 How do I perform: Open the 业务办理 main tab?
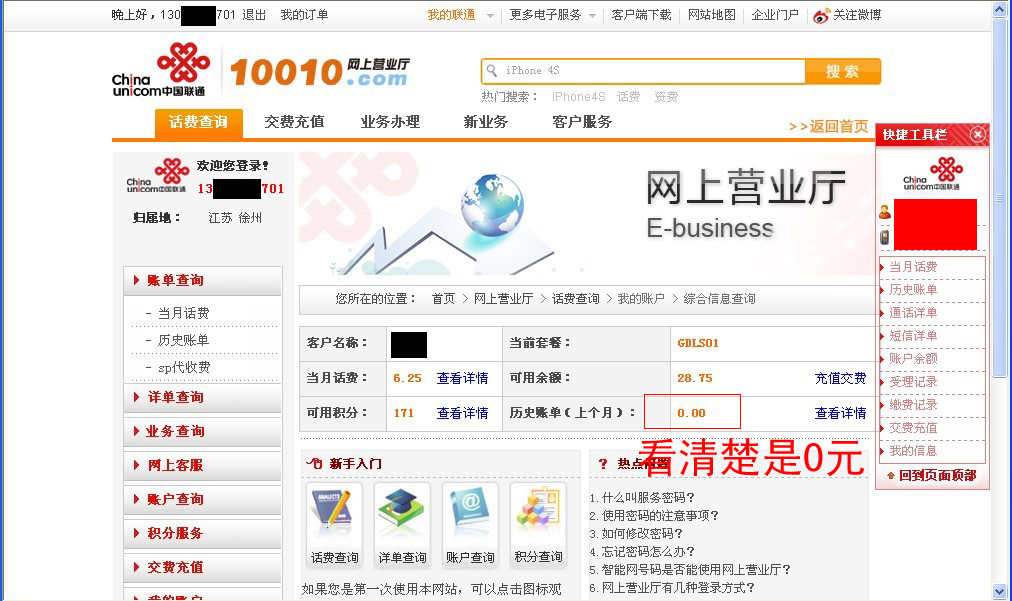pos(390,121)
